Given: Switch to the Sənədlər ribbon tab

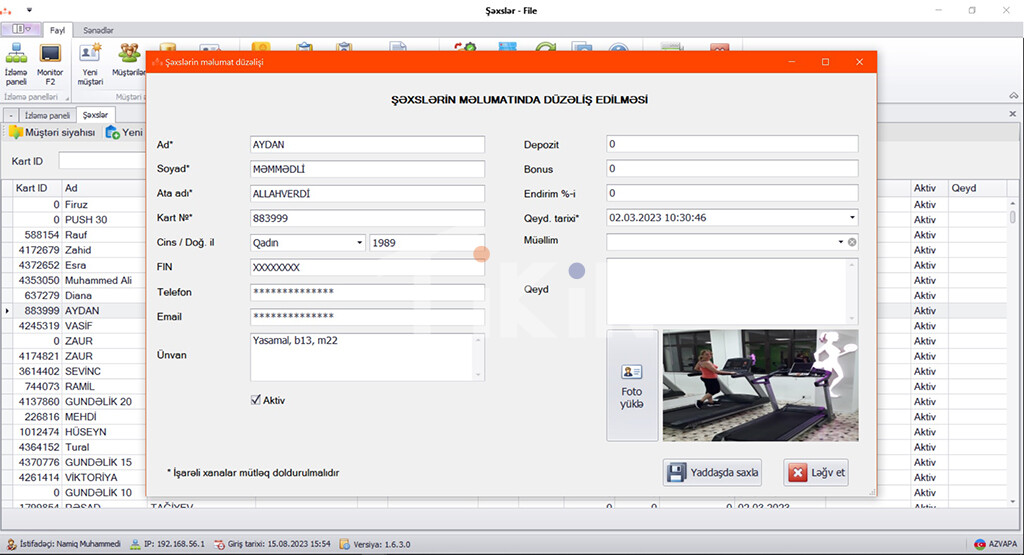Looking at the screenshot, I should [x=98, y=31].
